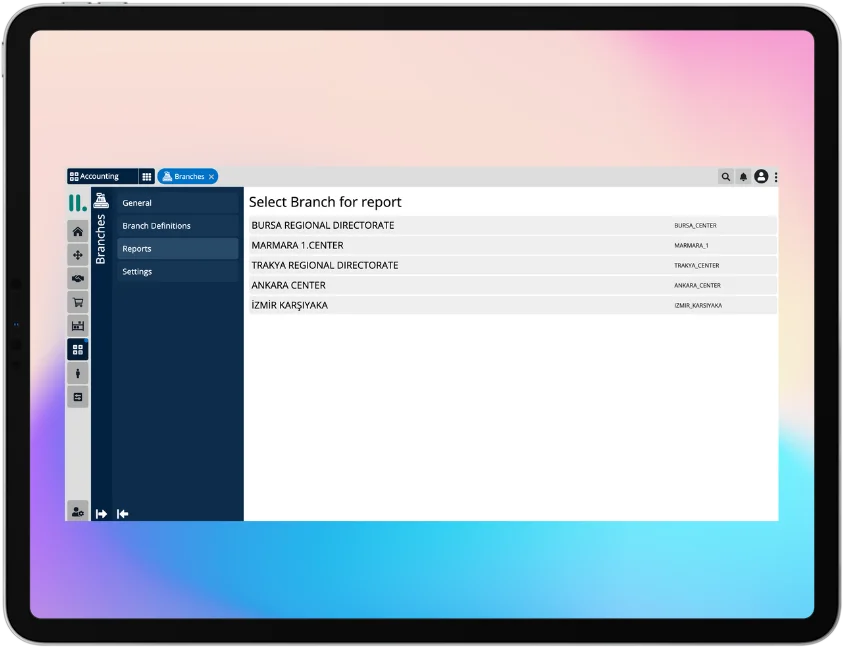
Task: Expand the vertical three-dot menu
Action: 776,177
